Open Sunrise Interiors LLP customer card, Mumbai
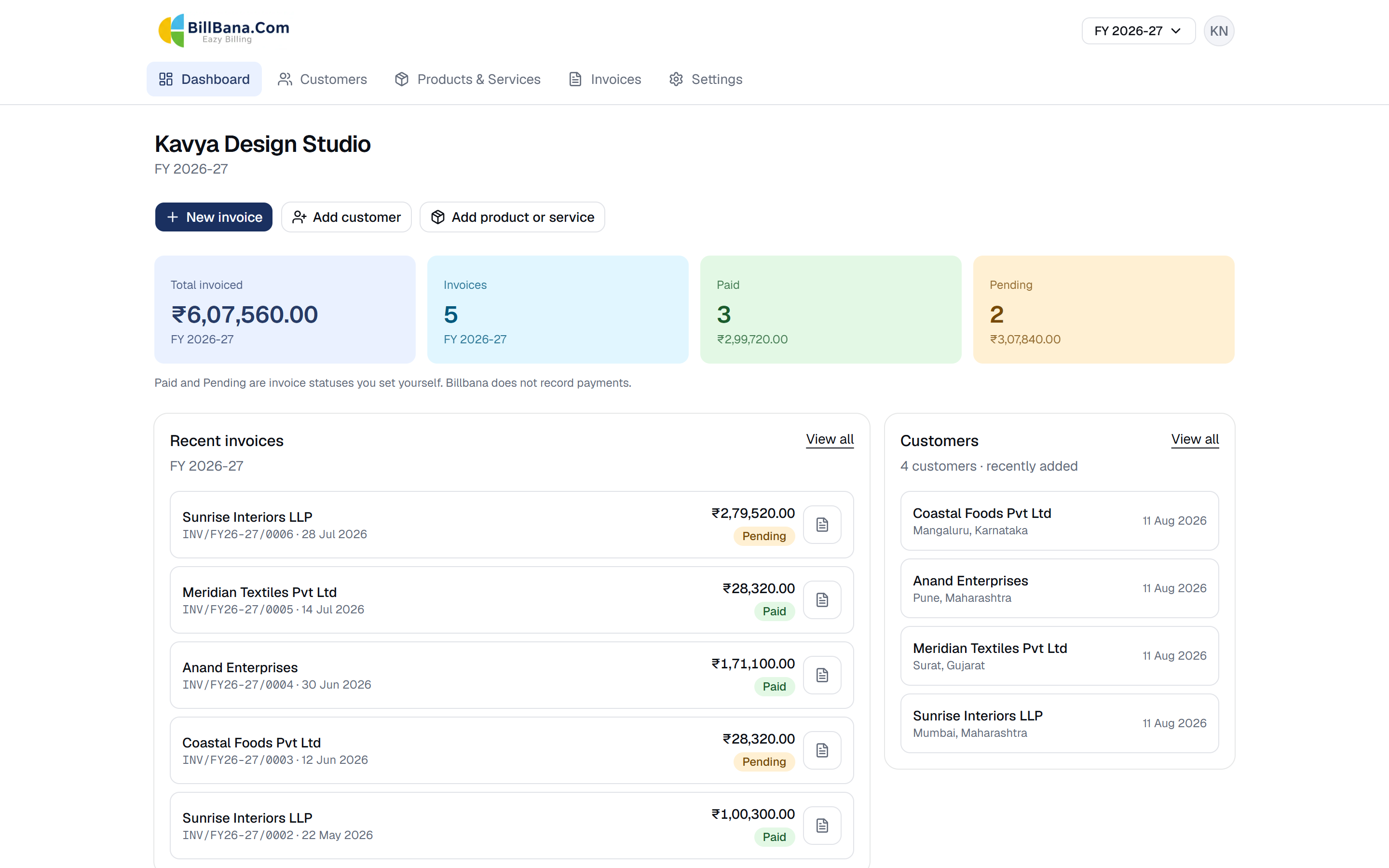The image size is (1389, 868). [1059, 723]
